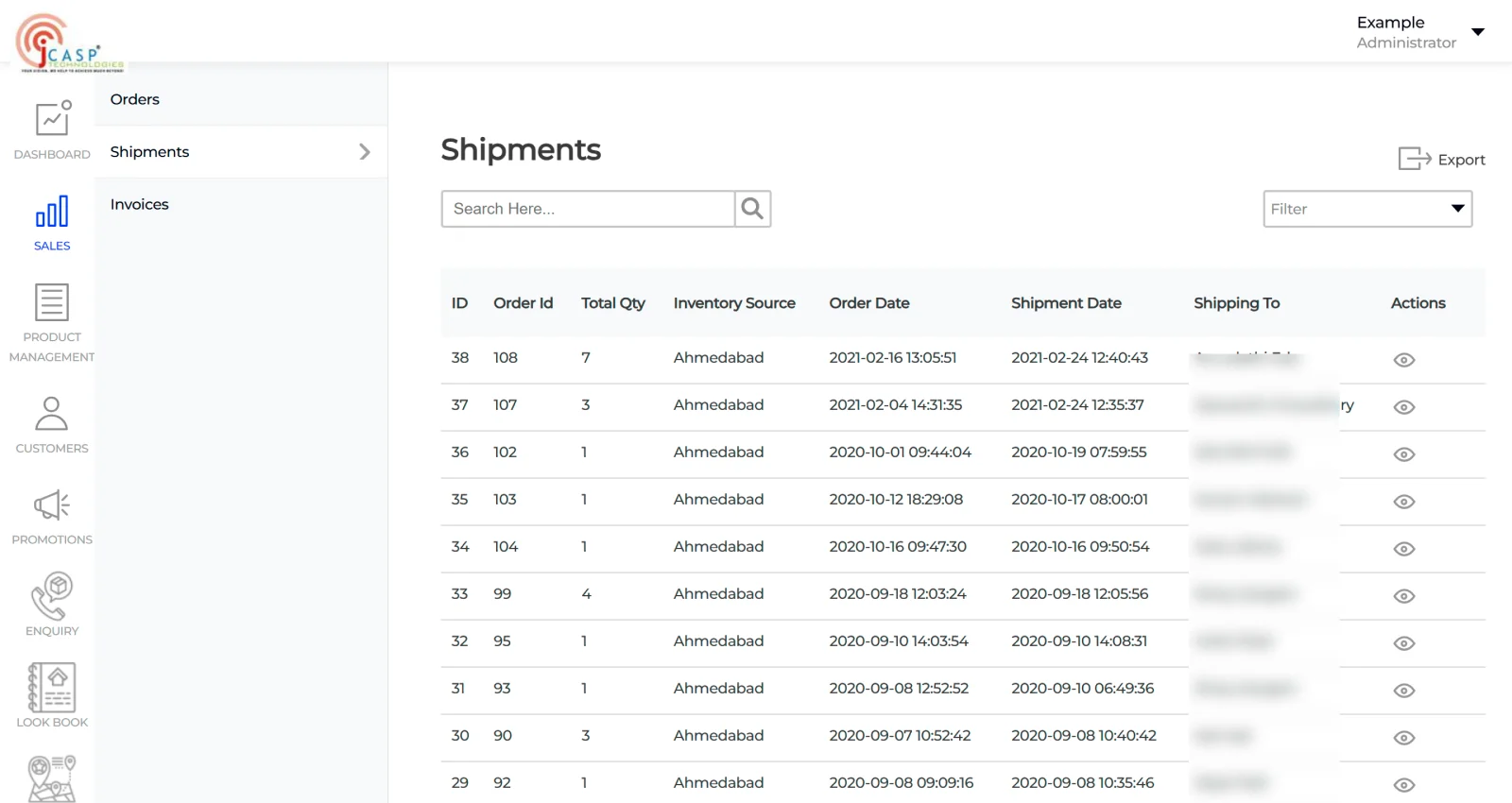Open the Orders submenu item
Screen dimensions: 1512x803
(x=135, y=99)
